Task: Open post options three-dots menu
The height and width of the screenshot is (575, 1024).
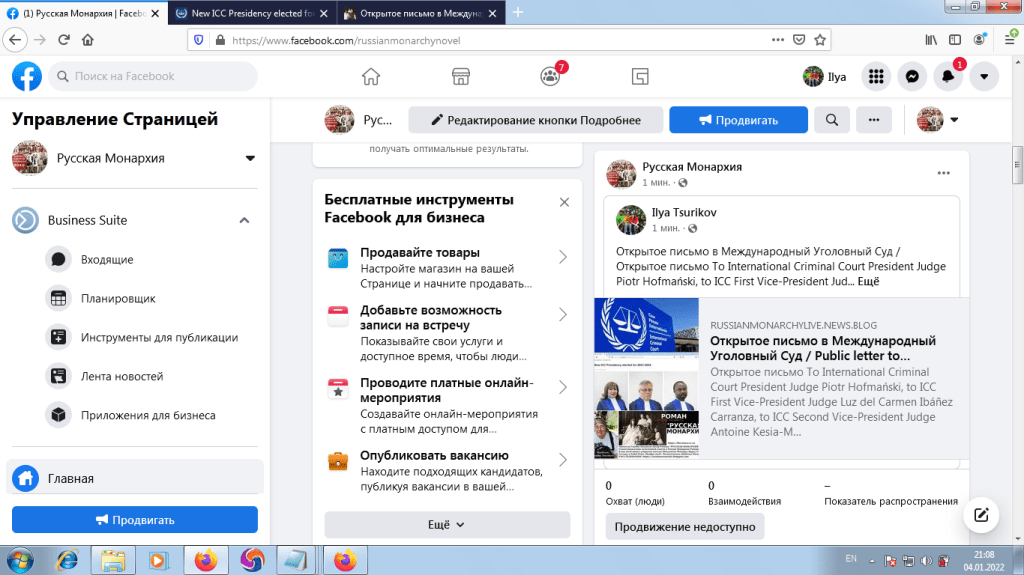Action: pyautogui.click(x=944, y=173)
